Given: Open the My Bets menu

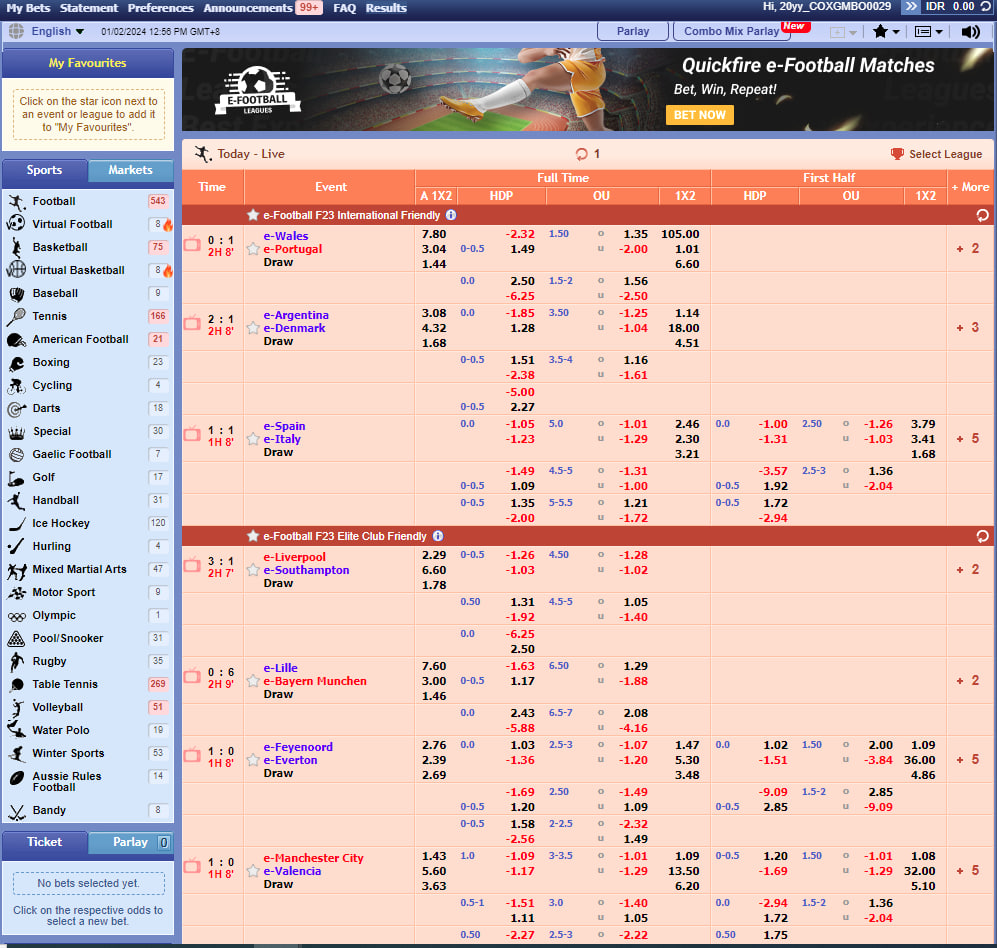Looking at the screenshot, I should (x=28, y=8).
